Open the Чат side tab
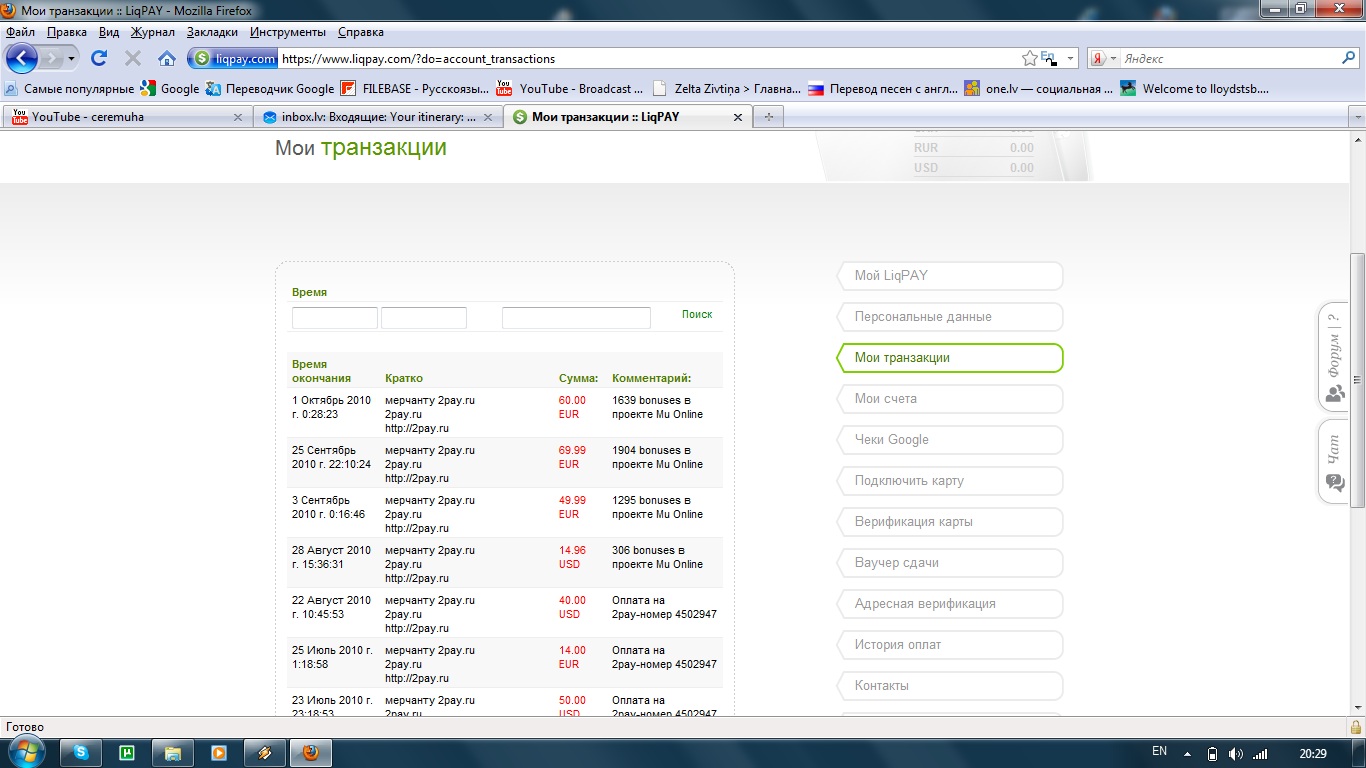The height and width of the screenshot is (768, 1366). (x=1334, y=462)
